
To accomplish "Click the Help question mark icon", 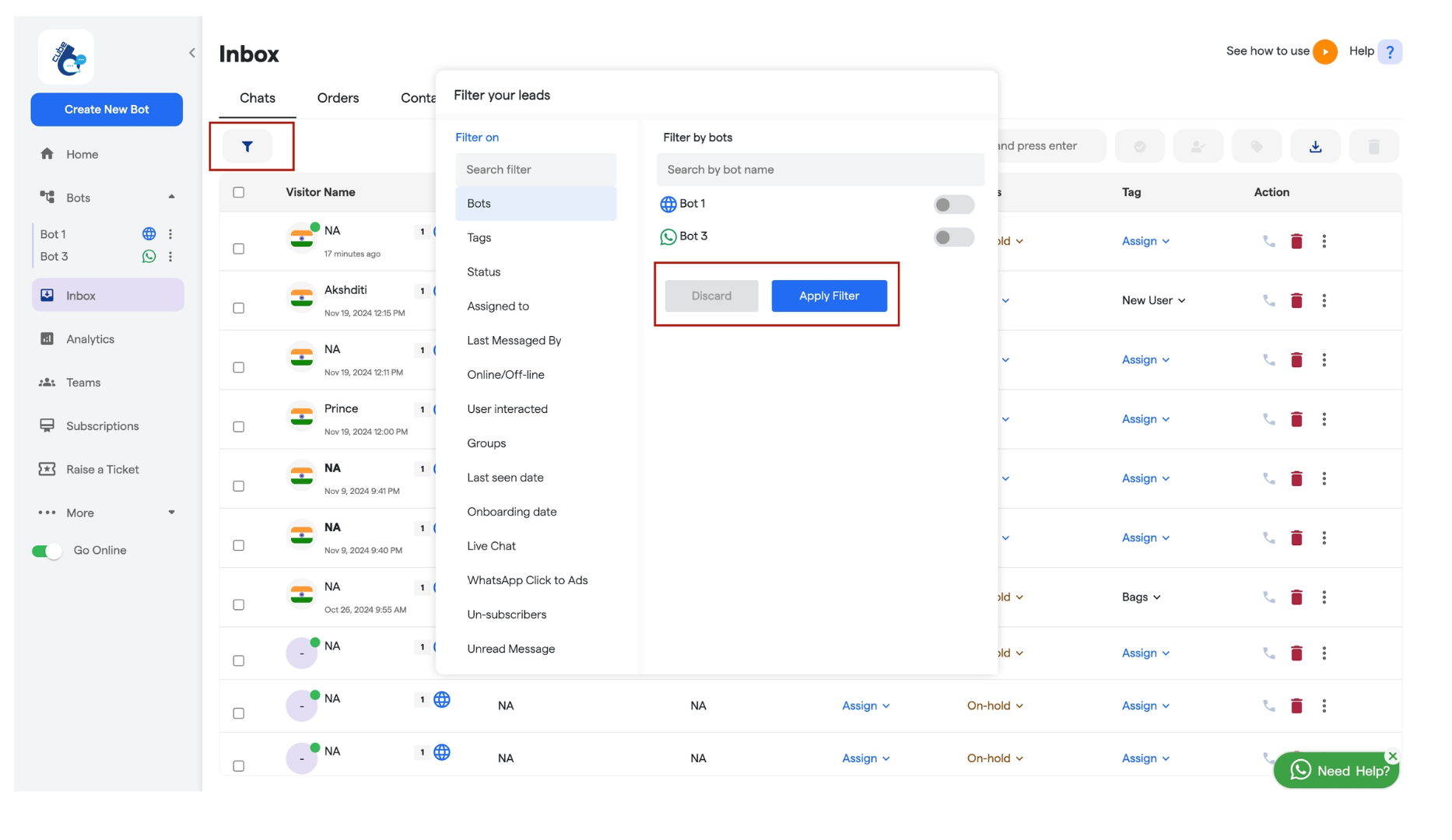I will (x=1389, y=52).
